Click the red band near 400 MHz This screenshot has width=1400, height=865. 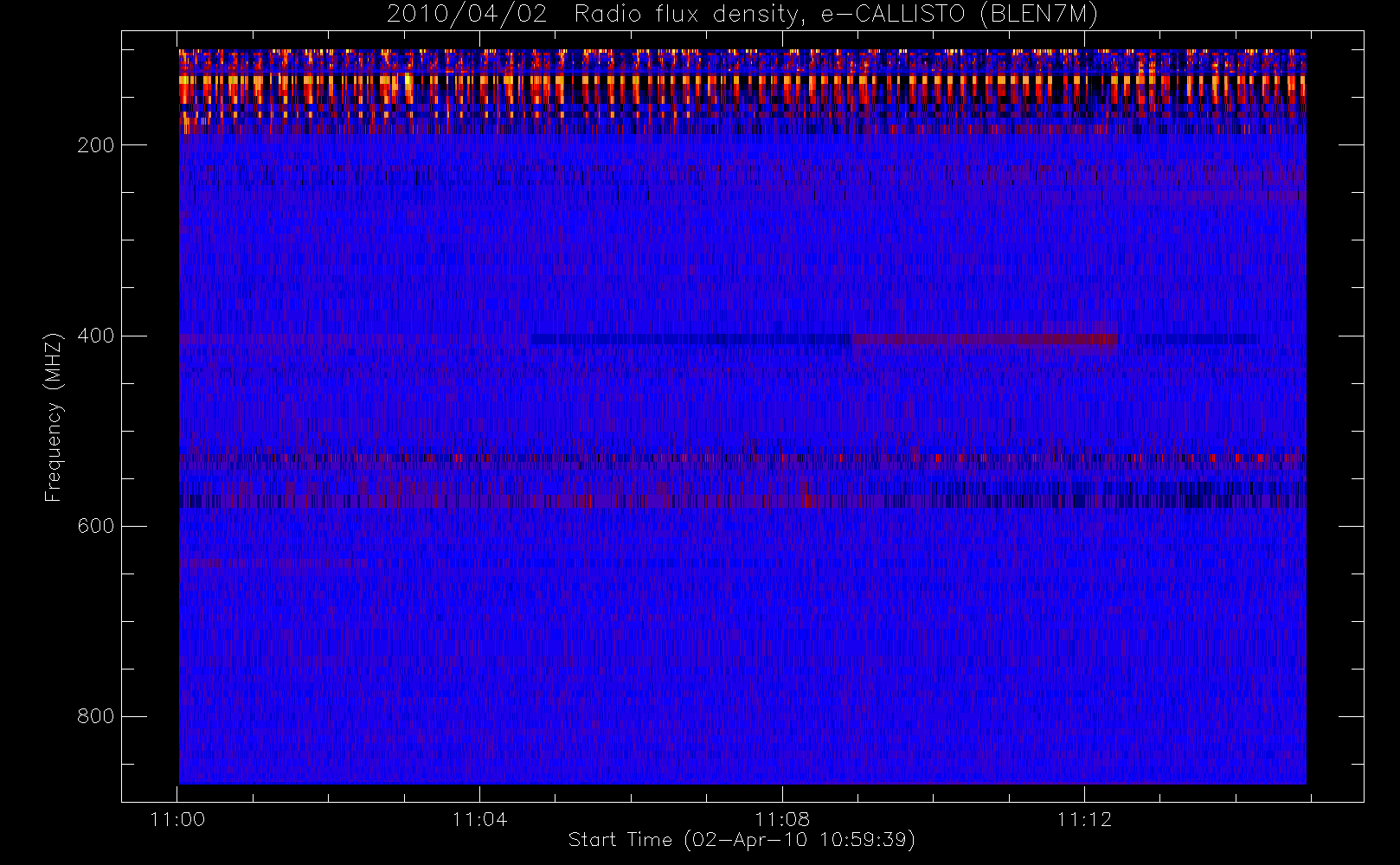pos(985,339)
